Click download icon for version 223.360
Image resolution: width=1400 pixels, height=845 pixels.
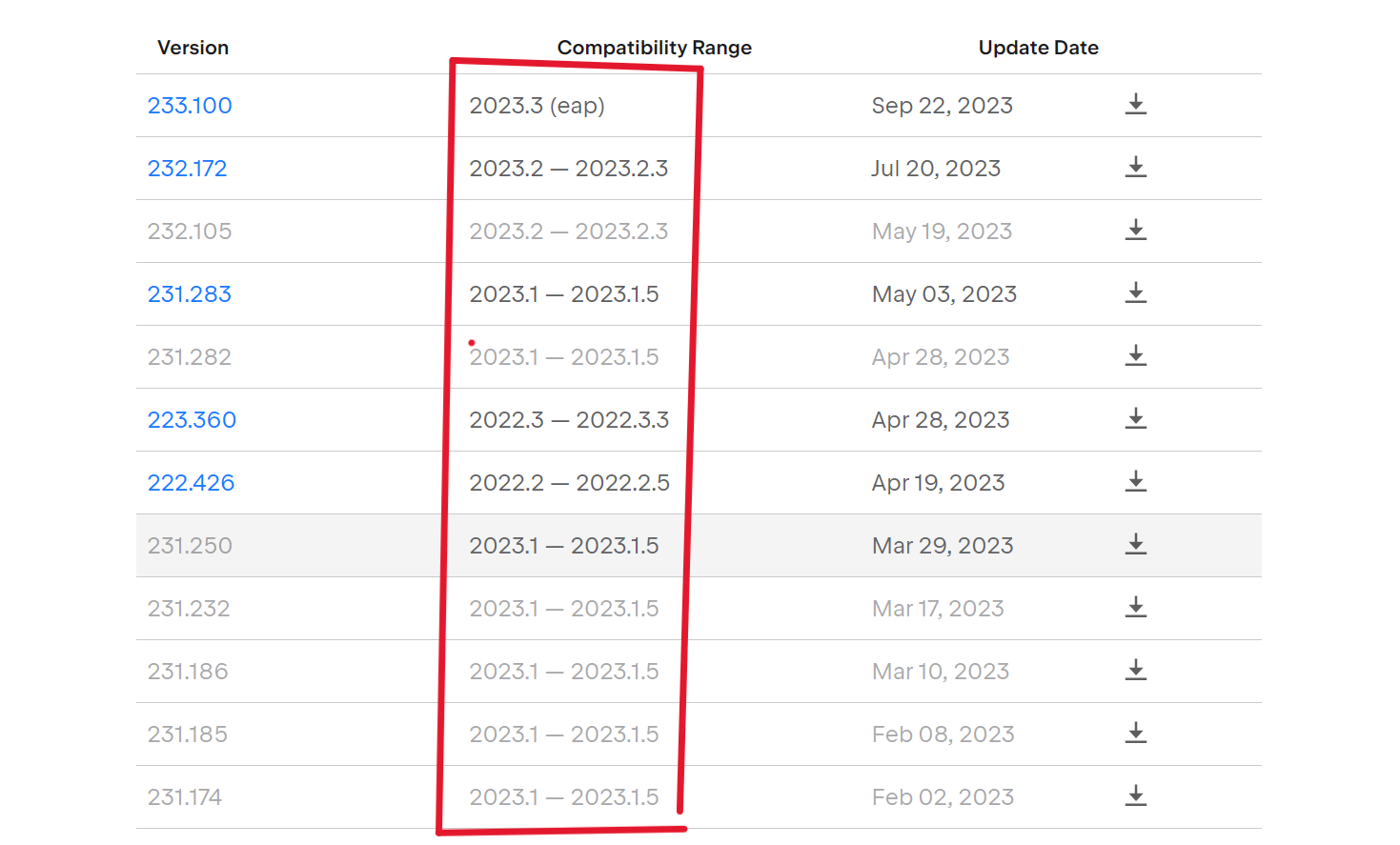(1135, 419)
